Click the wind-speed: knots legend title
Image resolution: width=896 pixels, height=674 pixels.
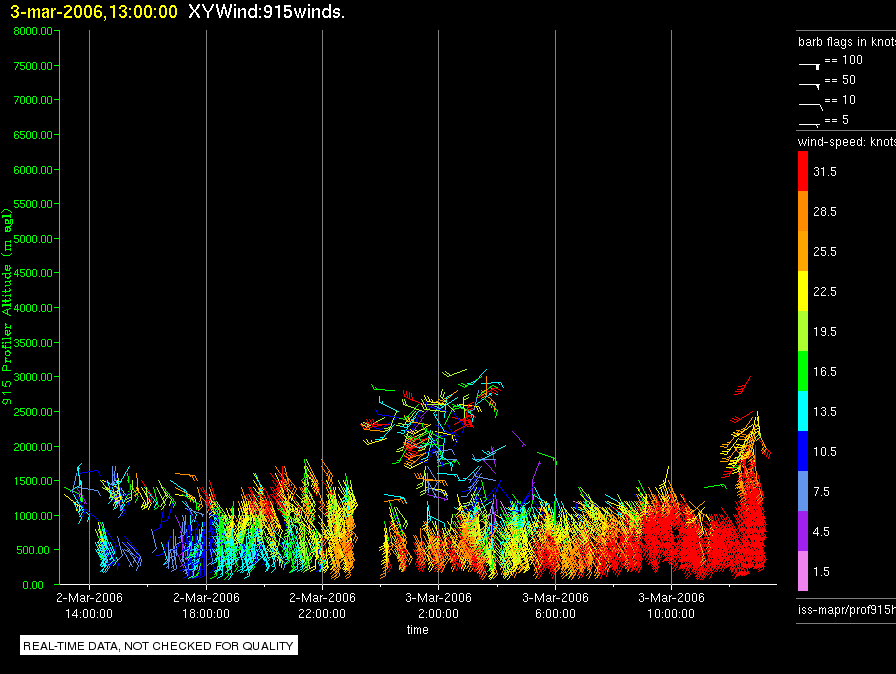point(846,142)
